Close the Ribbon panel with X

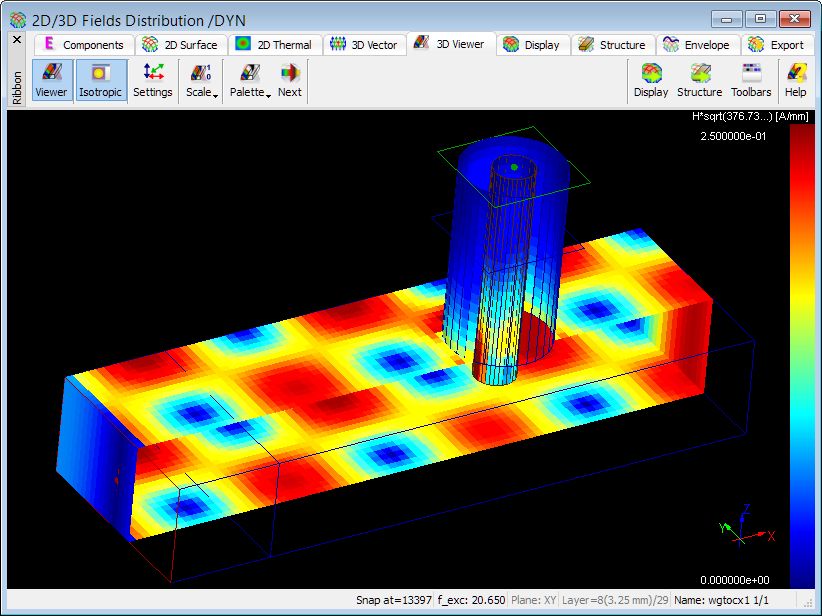16,40
